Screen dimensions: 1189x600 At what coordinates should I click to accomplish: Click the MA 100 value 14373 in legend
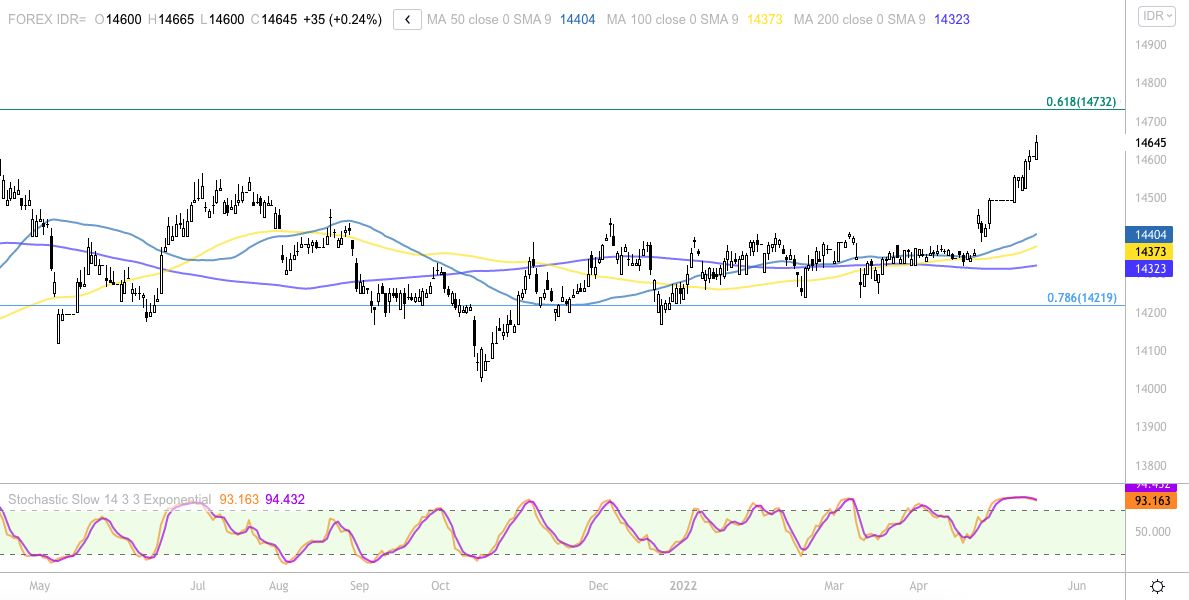765,20
